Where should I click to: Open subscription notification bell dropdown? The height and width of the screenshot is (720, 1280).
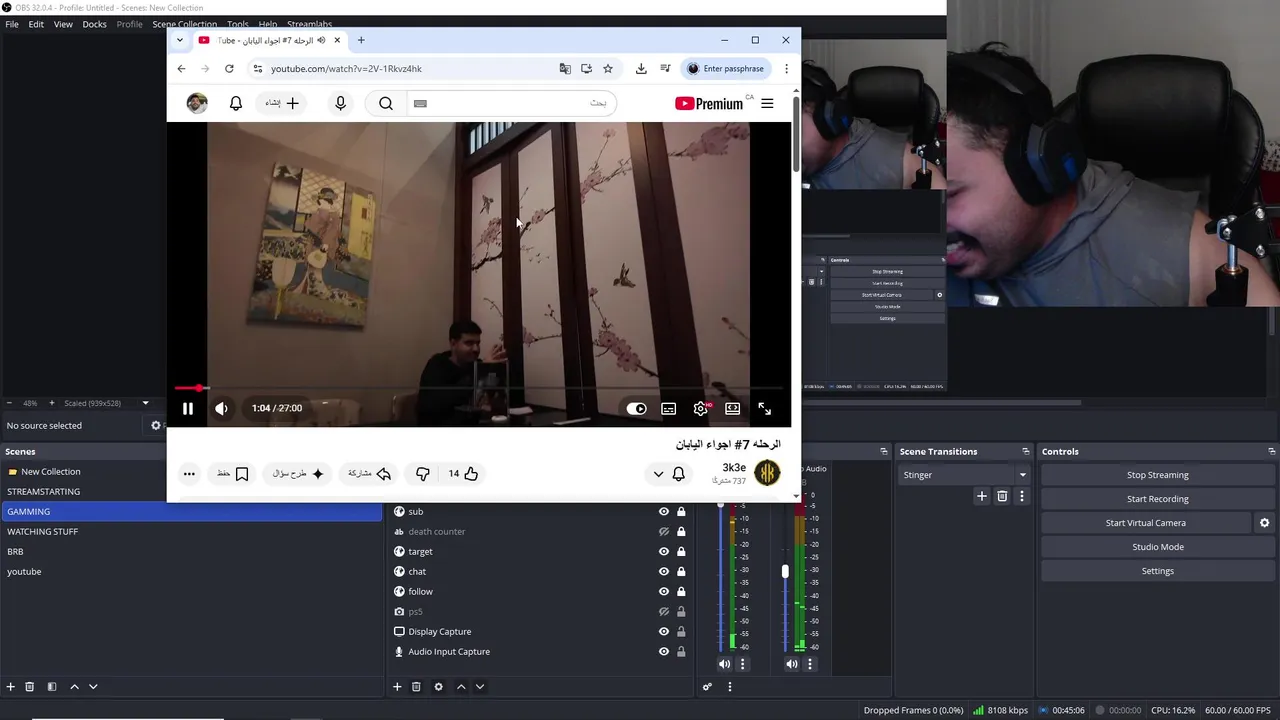tap(669, 474)
